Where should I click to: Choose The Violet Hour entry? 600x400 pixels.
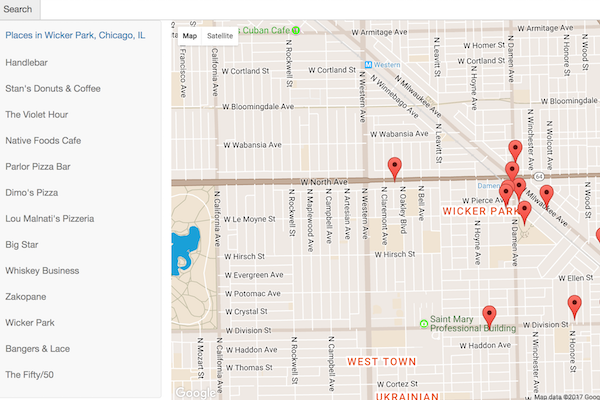37,114
